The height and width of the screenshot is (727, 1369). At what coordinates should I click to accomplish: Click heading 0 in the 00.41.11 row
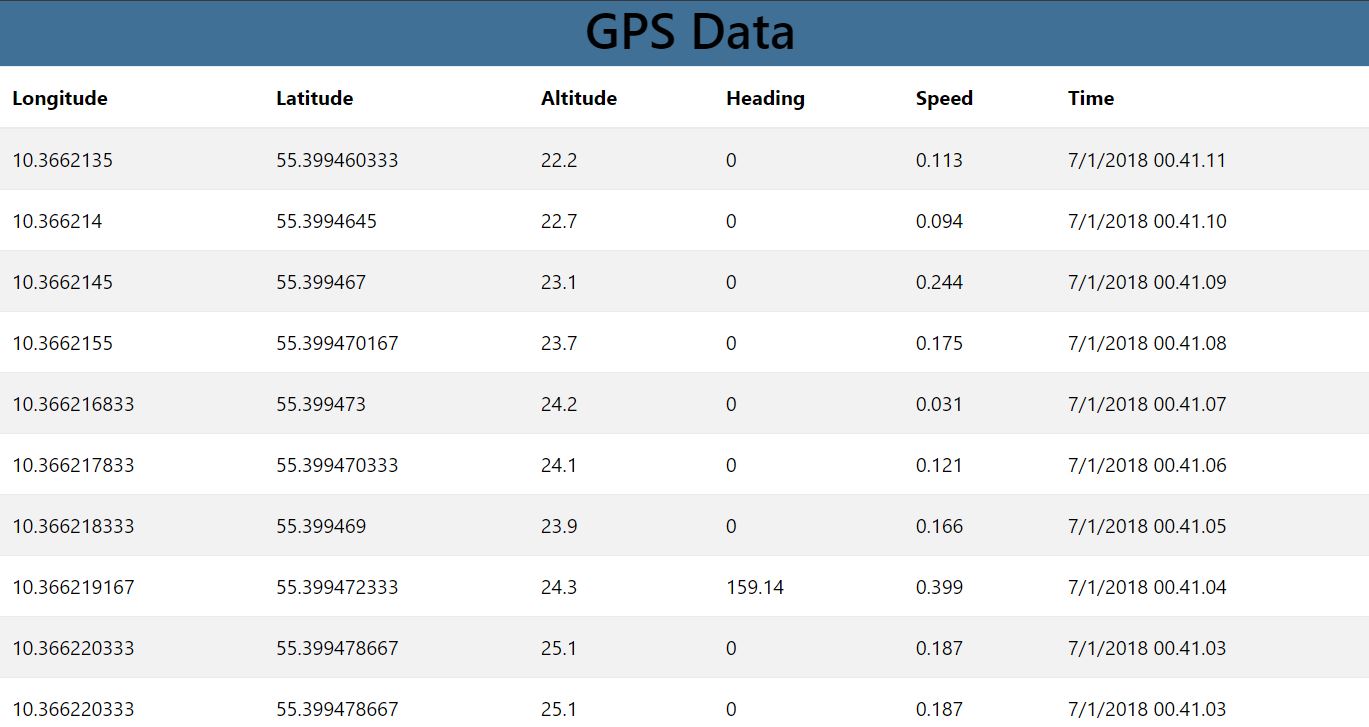coord(731,160)
